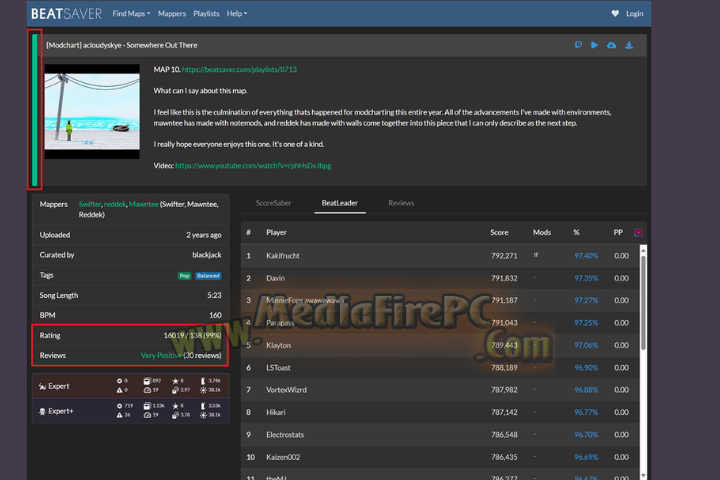Click the Expert difficulty lawless icon
This screenshot has width=720, height=480.
[x=42, y=386]
